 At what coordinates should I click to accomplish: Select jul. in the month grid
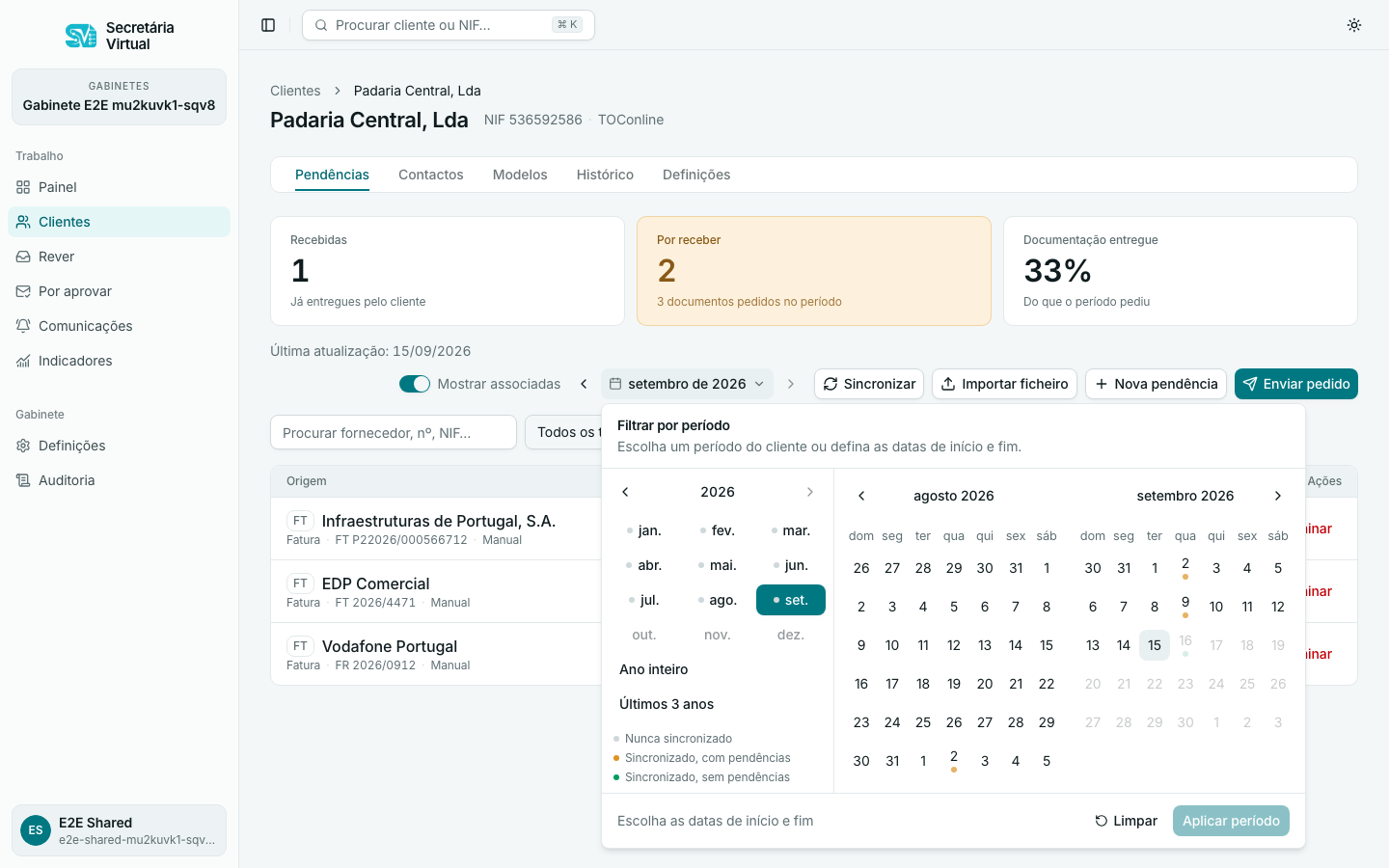644,600
